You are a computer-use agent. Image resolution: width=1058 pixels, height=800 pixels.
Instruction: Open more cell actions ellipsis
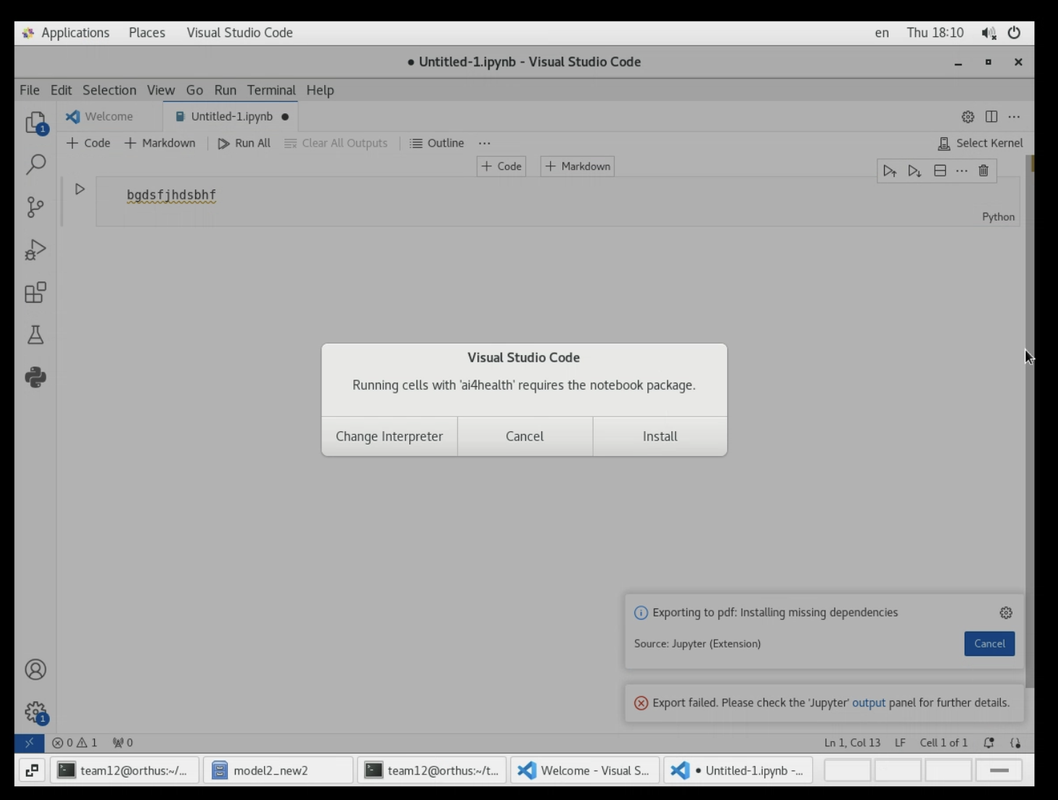(962, 171)
